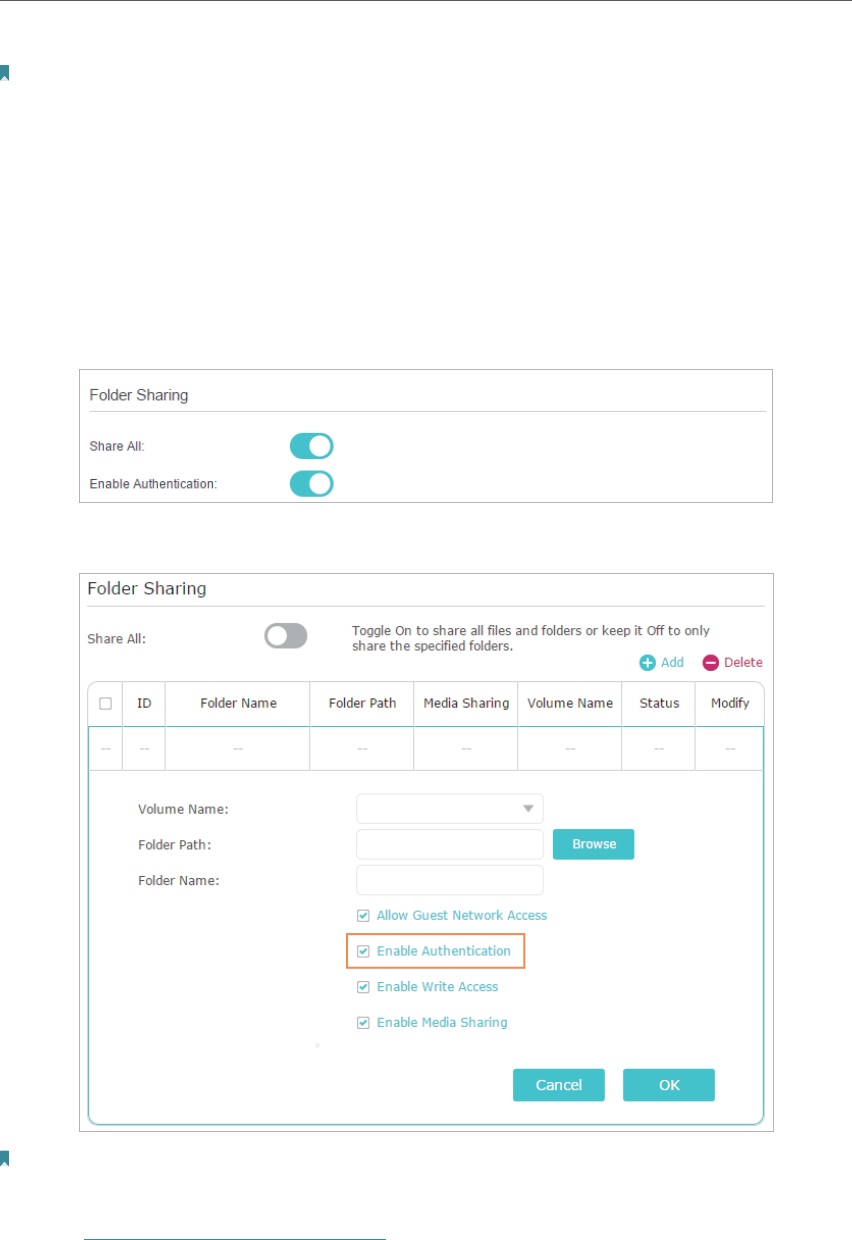852x1240 pixels.
Task: Uncheck Allow Guest Network Access
Action: pos(363,916)
